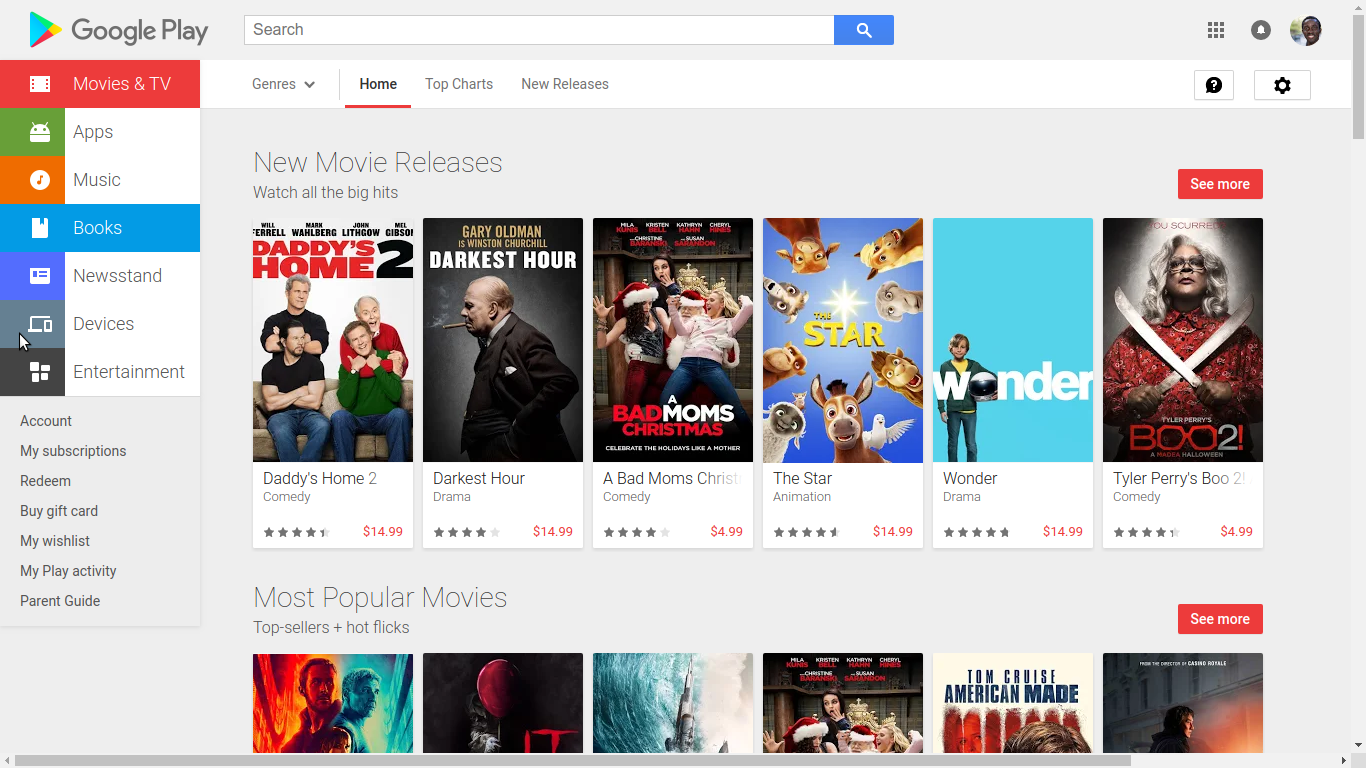Select the Music sidebar icon
This screenshot has width=1366, height=768.
click(40, 180)
